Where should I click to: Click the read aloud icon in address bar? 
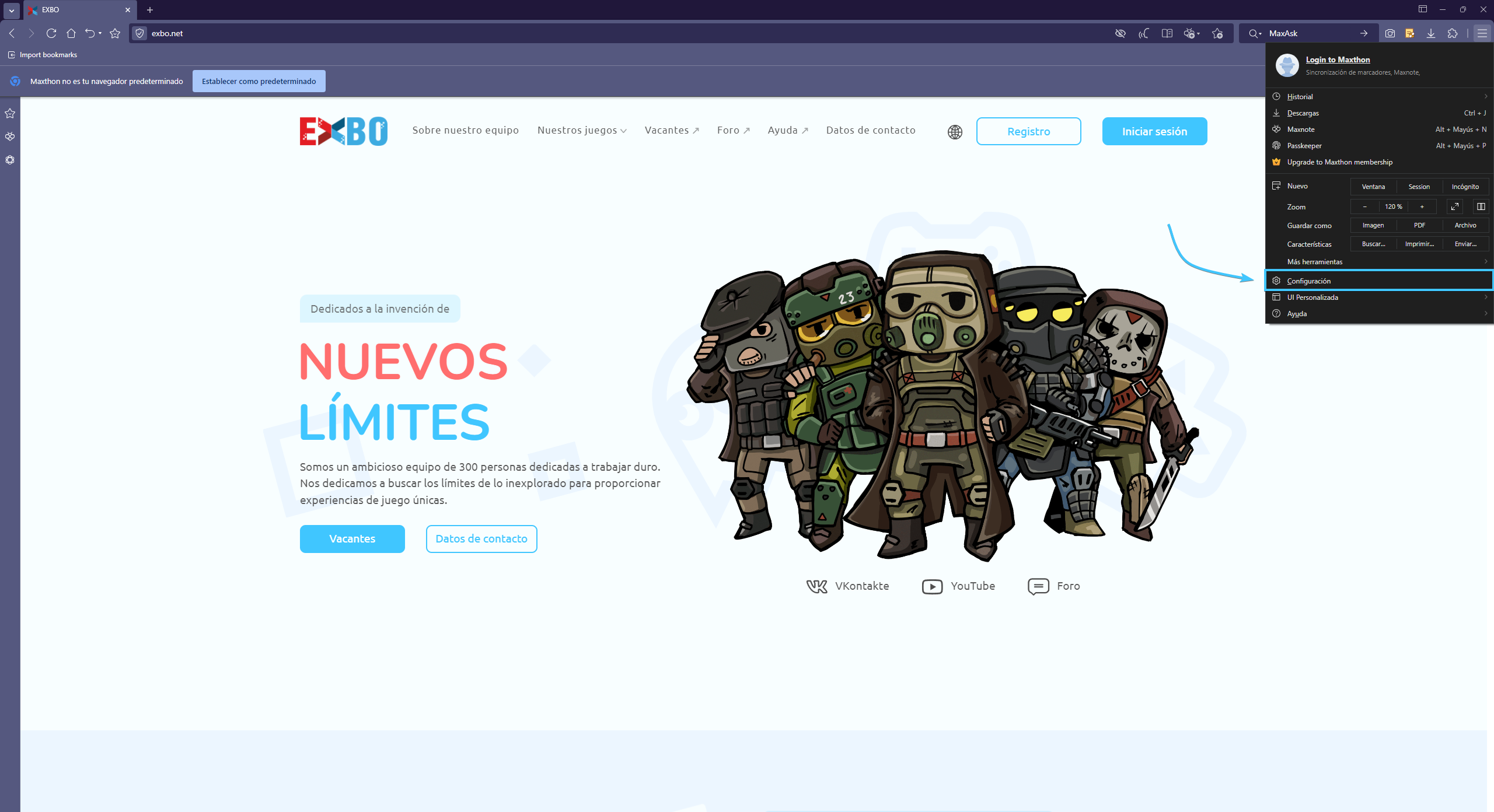coord(1143,33)
